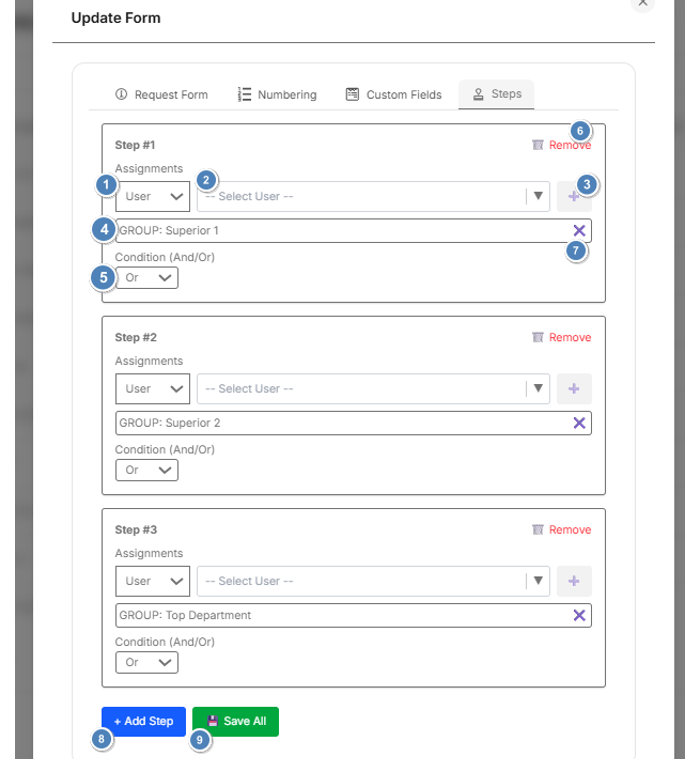Switch to the Request Form tab
689x759 pixels.
162,95
